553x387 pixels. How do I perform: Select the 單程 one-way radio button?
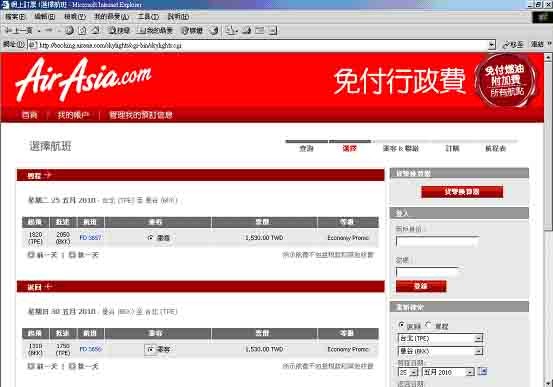(429, 325)
